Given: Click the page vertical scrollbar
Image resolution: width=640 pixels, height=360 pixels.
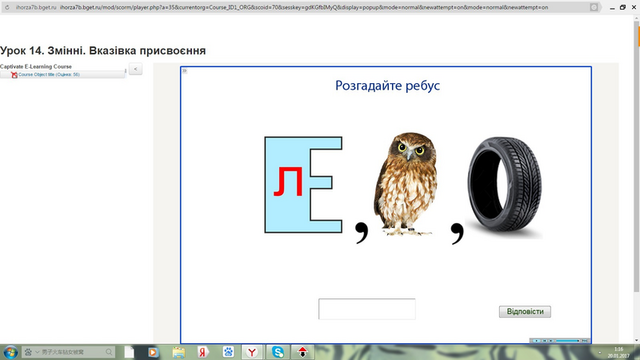Looking at the screenshot, I should pos(636,157).
